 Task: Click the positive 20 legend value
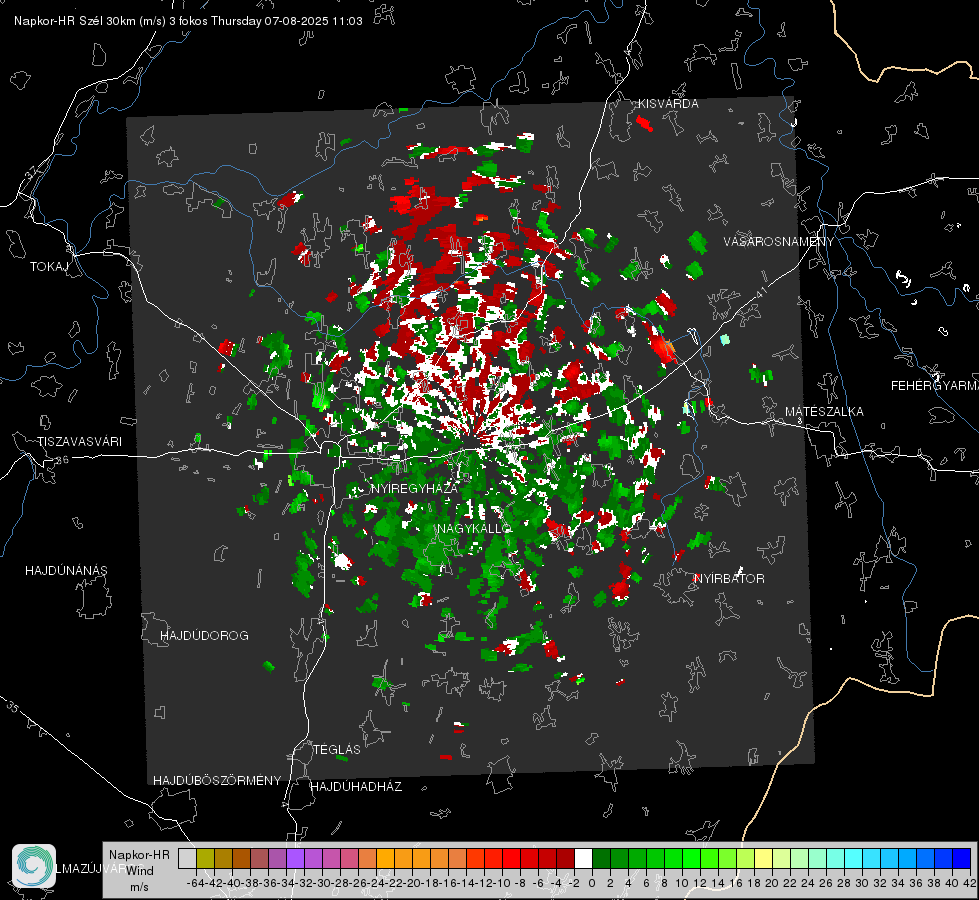pyautogui.click(x=772, y=883)
